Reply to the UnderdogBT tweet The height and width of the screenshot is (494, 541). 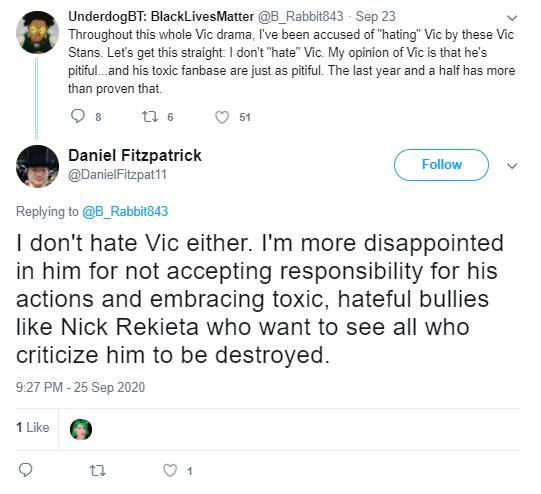click(x=78, y=117)
